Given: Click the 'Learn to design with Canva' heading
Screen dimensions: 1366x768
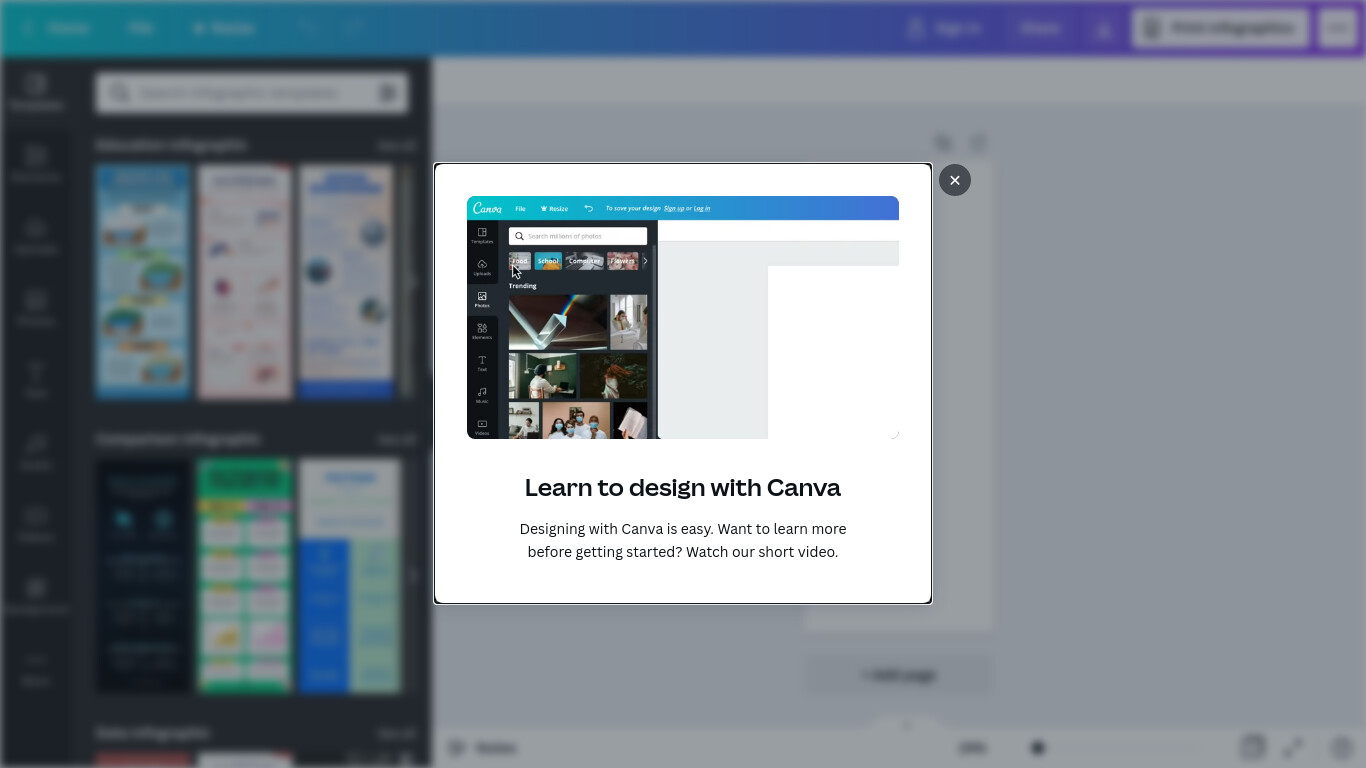Looking at the screenshot, I should click(683, 487).
